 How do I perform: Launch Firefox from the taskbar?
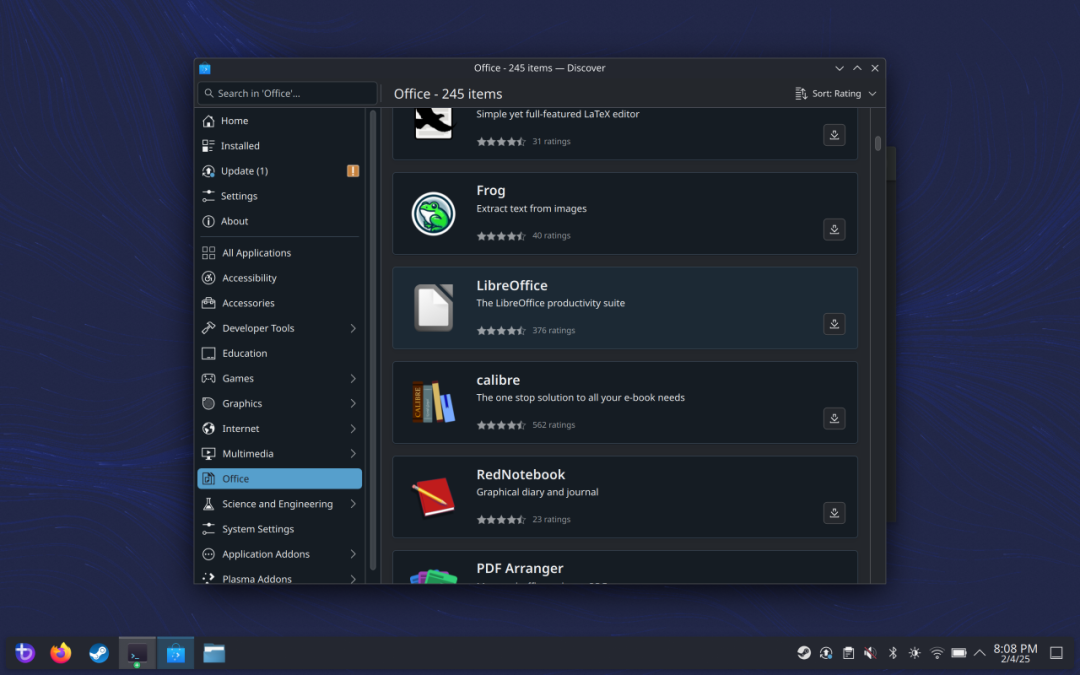[x=61, y=652]
